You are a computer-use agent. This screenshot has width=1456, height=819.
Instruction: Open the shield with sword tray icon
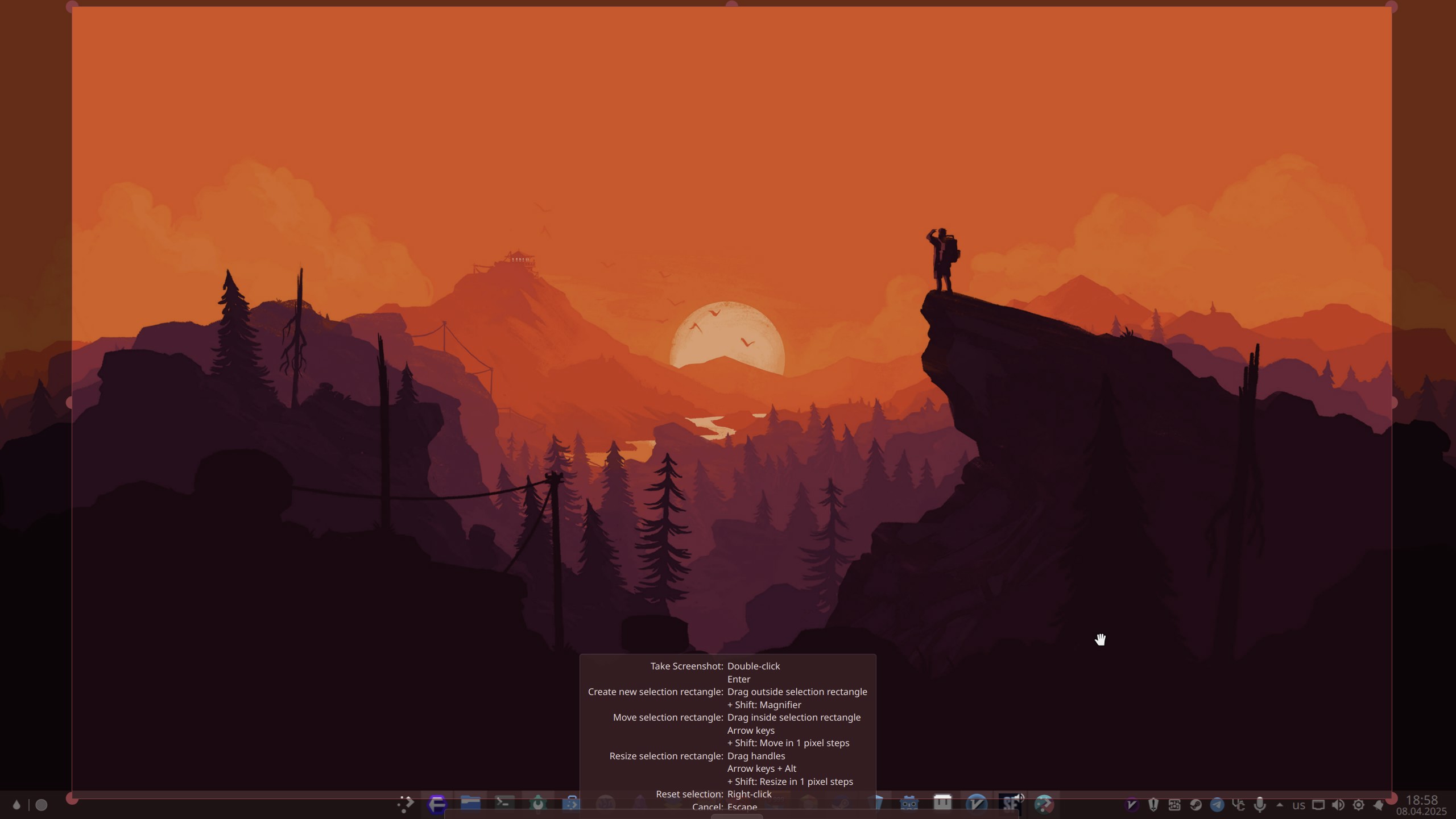pos(1153,805)
